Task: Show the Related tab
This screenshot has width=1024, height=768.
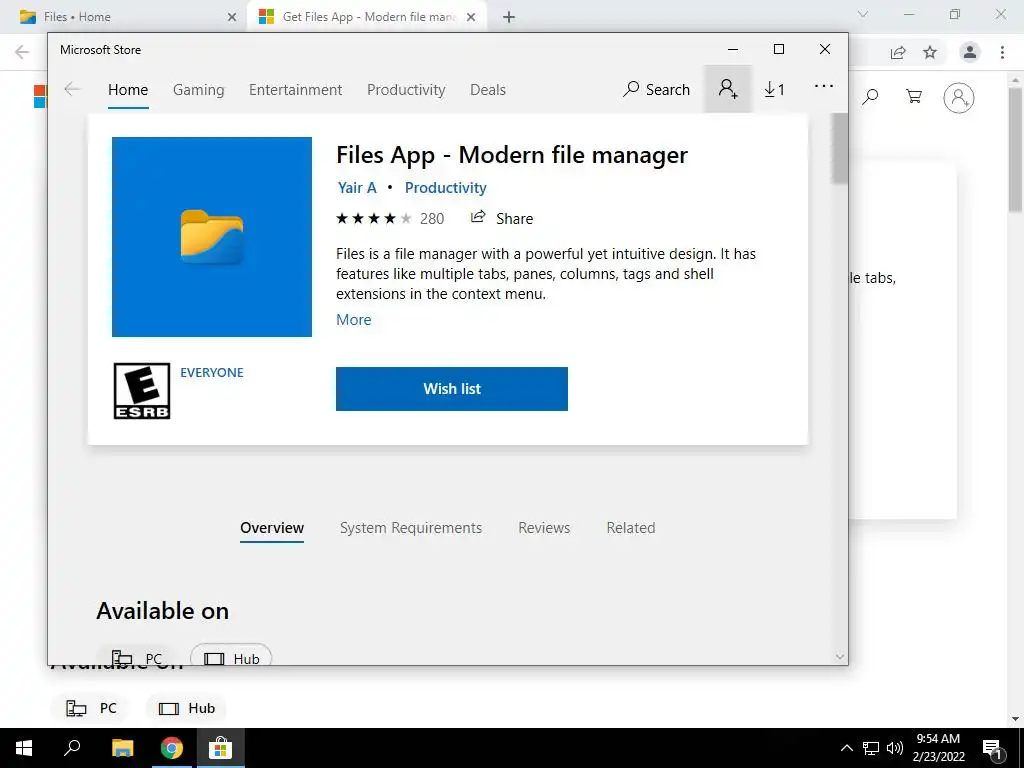Action: pyautogui.click(x=630, y=528)
